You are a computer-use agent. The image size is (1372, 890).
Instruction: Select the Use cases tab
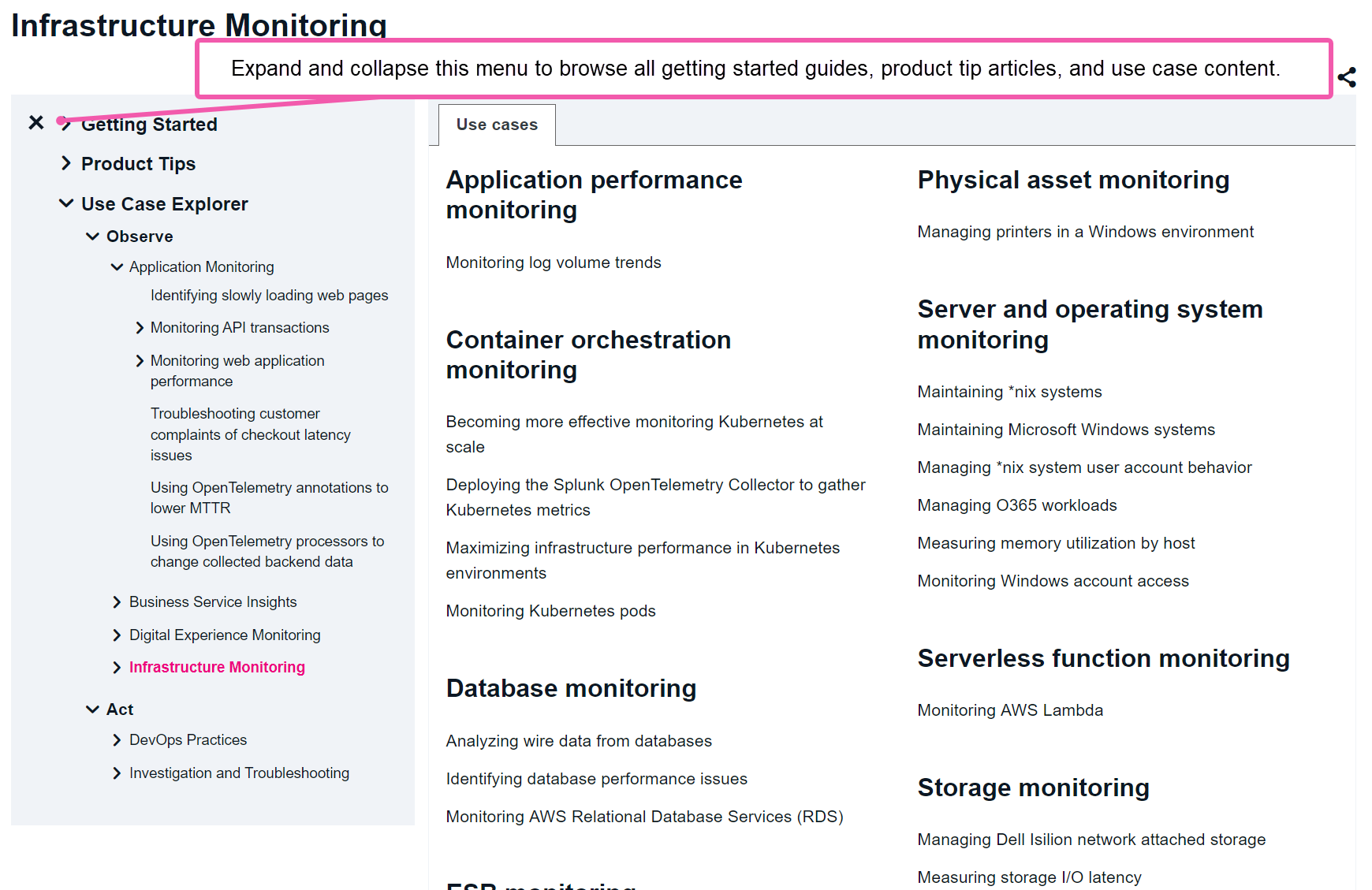[497, 125]
